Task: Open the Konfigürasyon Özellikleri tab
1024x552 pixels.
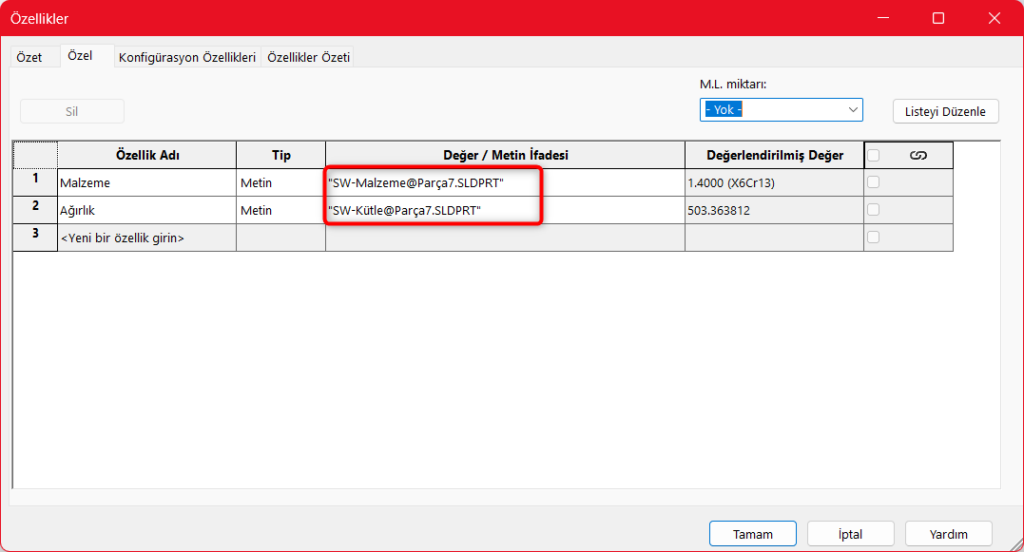Action: coord(187,57)
